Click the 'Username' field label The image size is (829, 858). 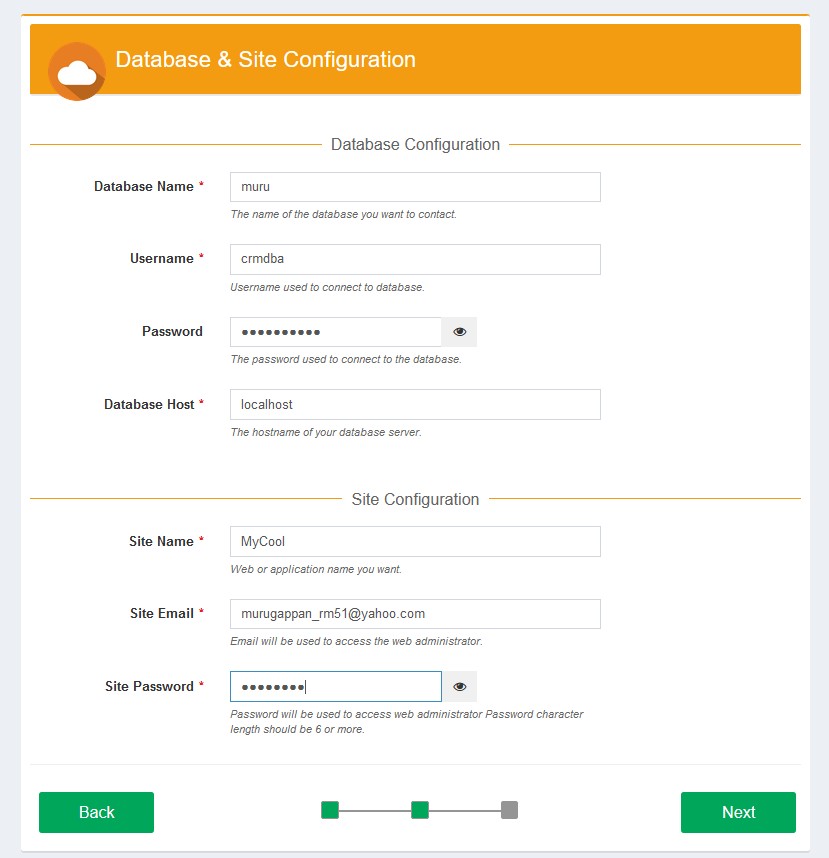tap(162, 258)
